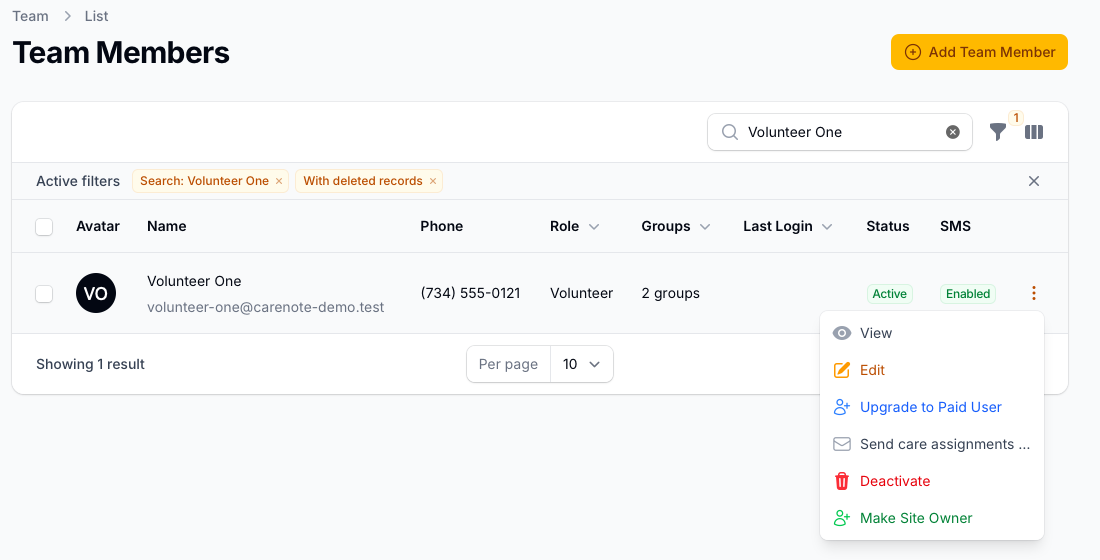Click the email volunteer-one@carenote-demo.test

tap(266, 307)
